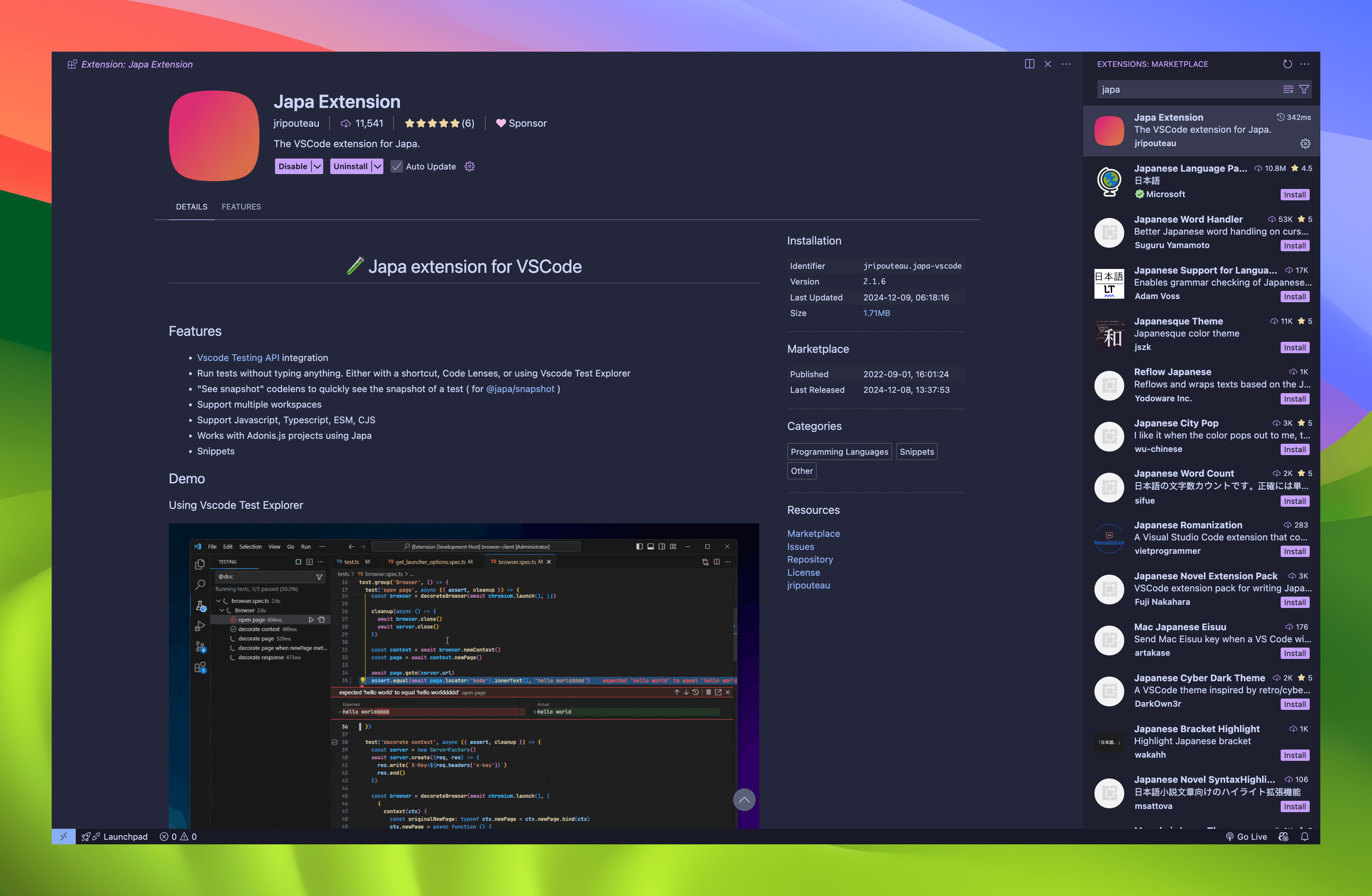Open Japanese Bracket Highlight extension icon
Viewport: 1372px width, 896px height.
pos(1109,742)
